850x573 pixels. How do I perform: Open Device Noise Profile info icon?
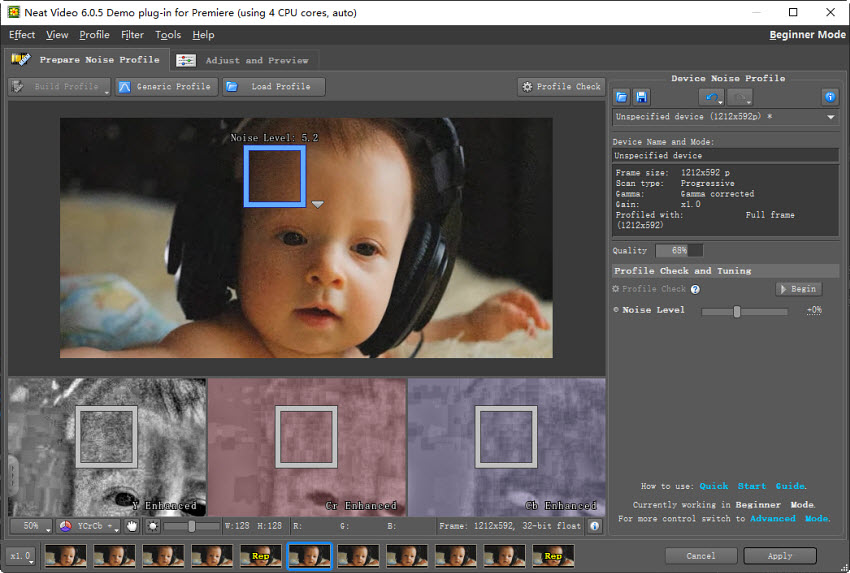point(830,98)
